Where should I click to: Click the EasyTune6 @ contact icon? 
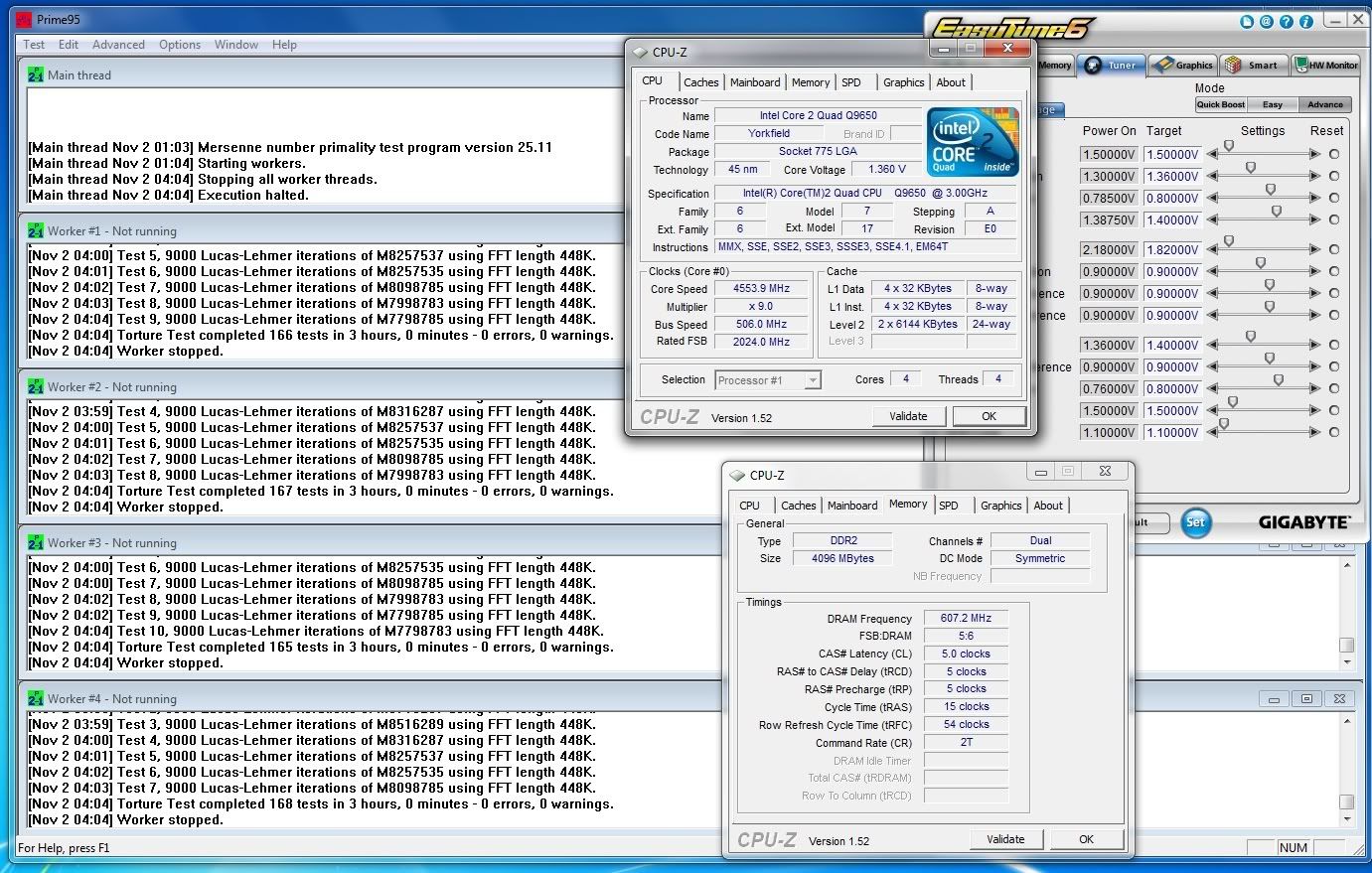point(1267,22)
